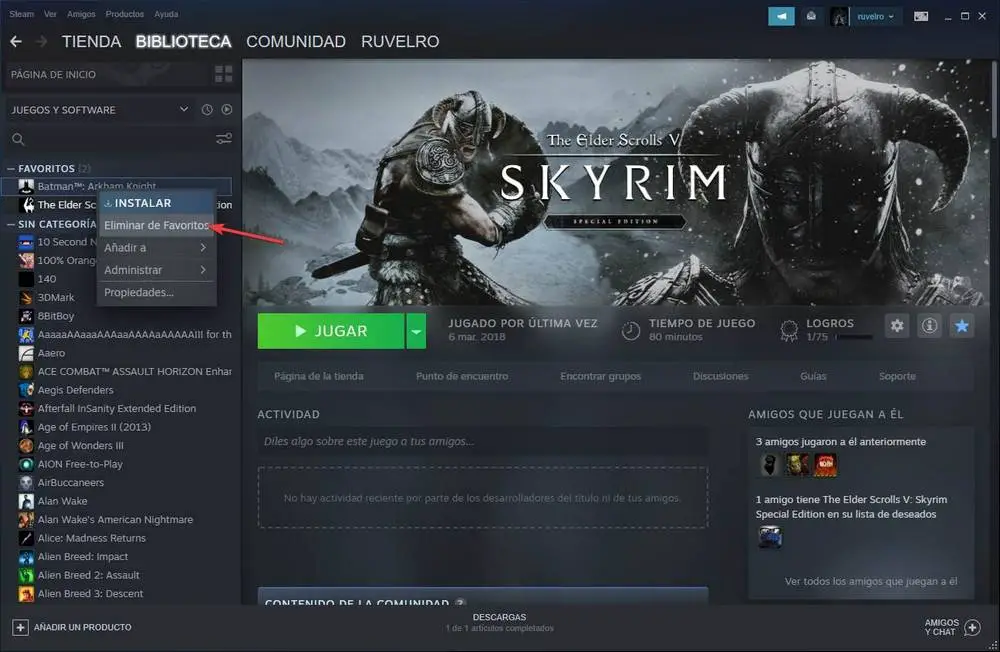Click the achievements progress bar under Logros

(854, 337)
